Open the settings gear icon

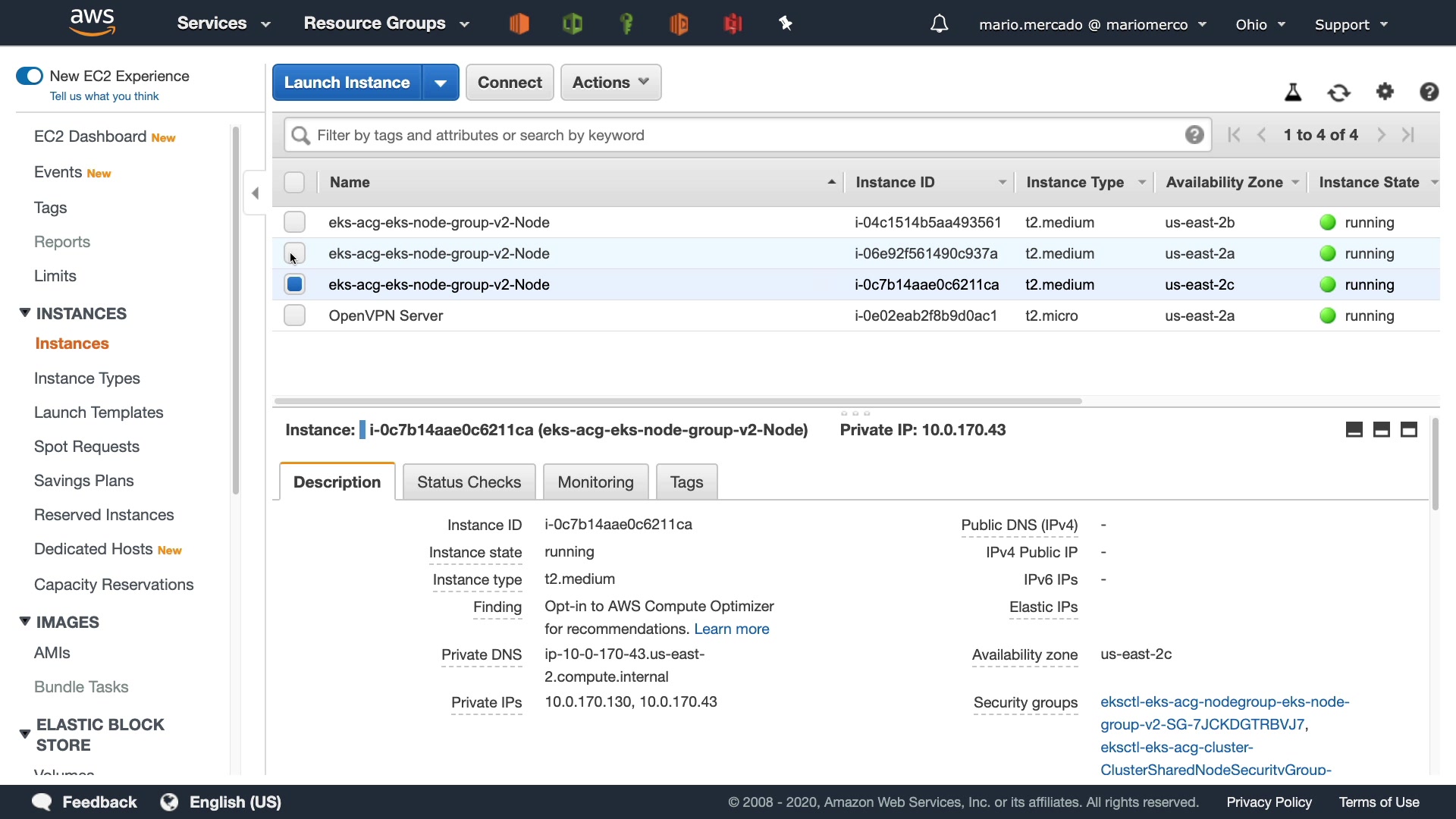[1385, 92]
